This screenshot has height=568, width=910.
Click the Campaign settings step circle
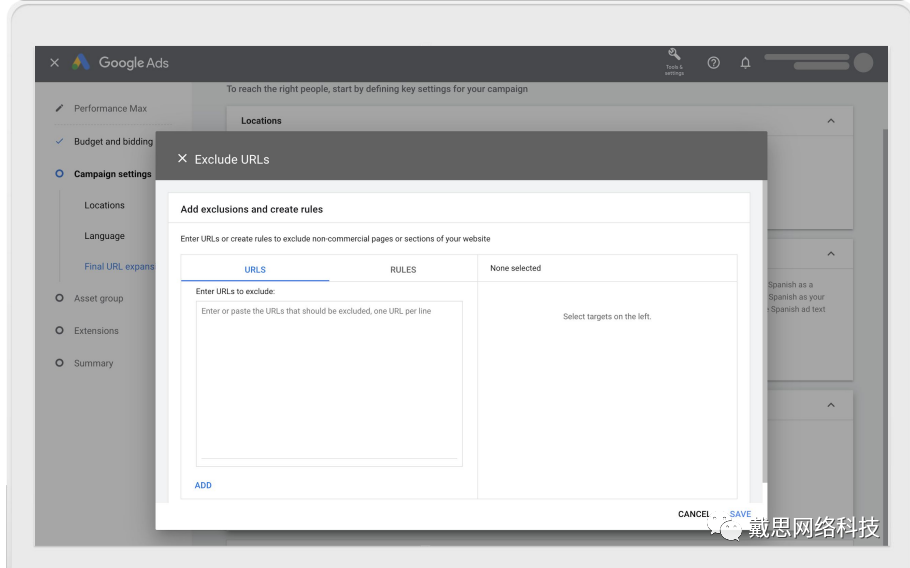[x=59, y=173]
